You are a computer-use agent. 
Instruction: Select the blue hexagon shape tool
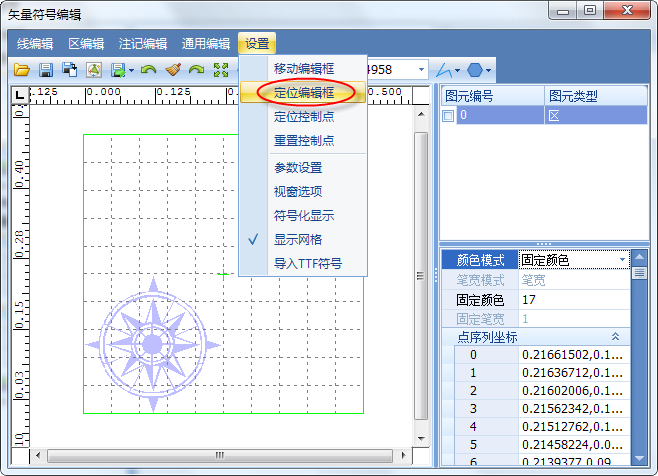(x=475, y=70)
